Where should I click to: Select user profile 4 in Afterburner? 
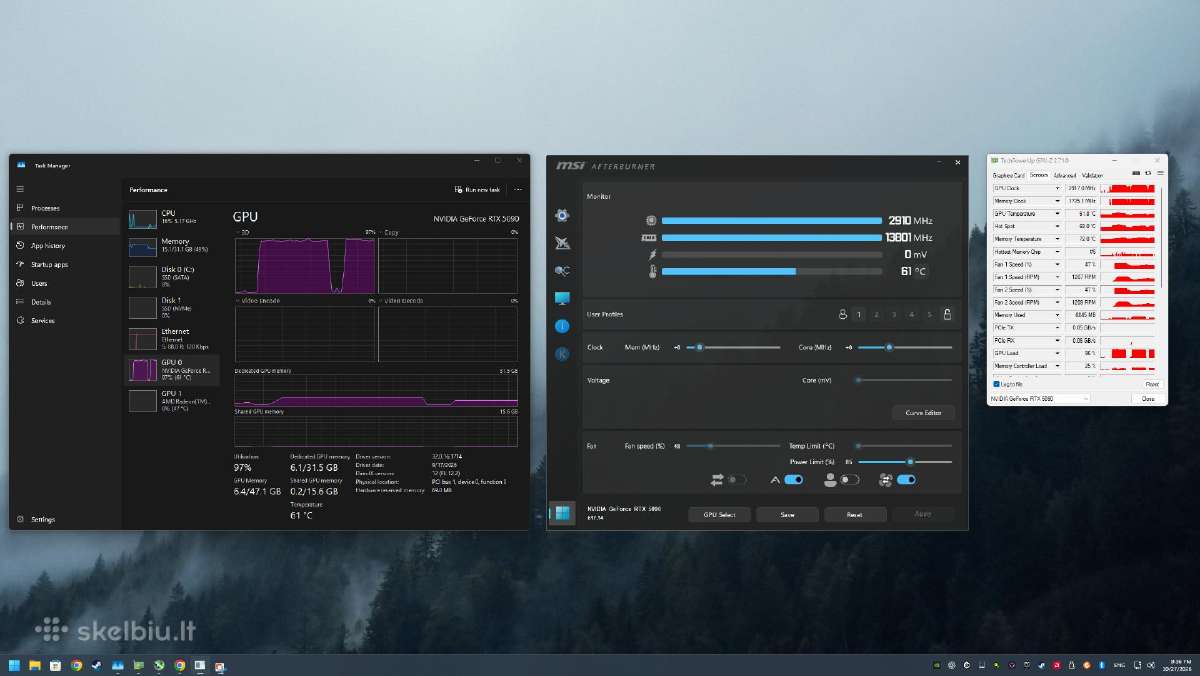[912, 315]
